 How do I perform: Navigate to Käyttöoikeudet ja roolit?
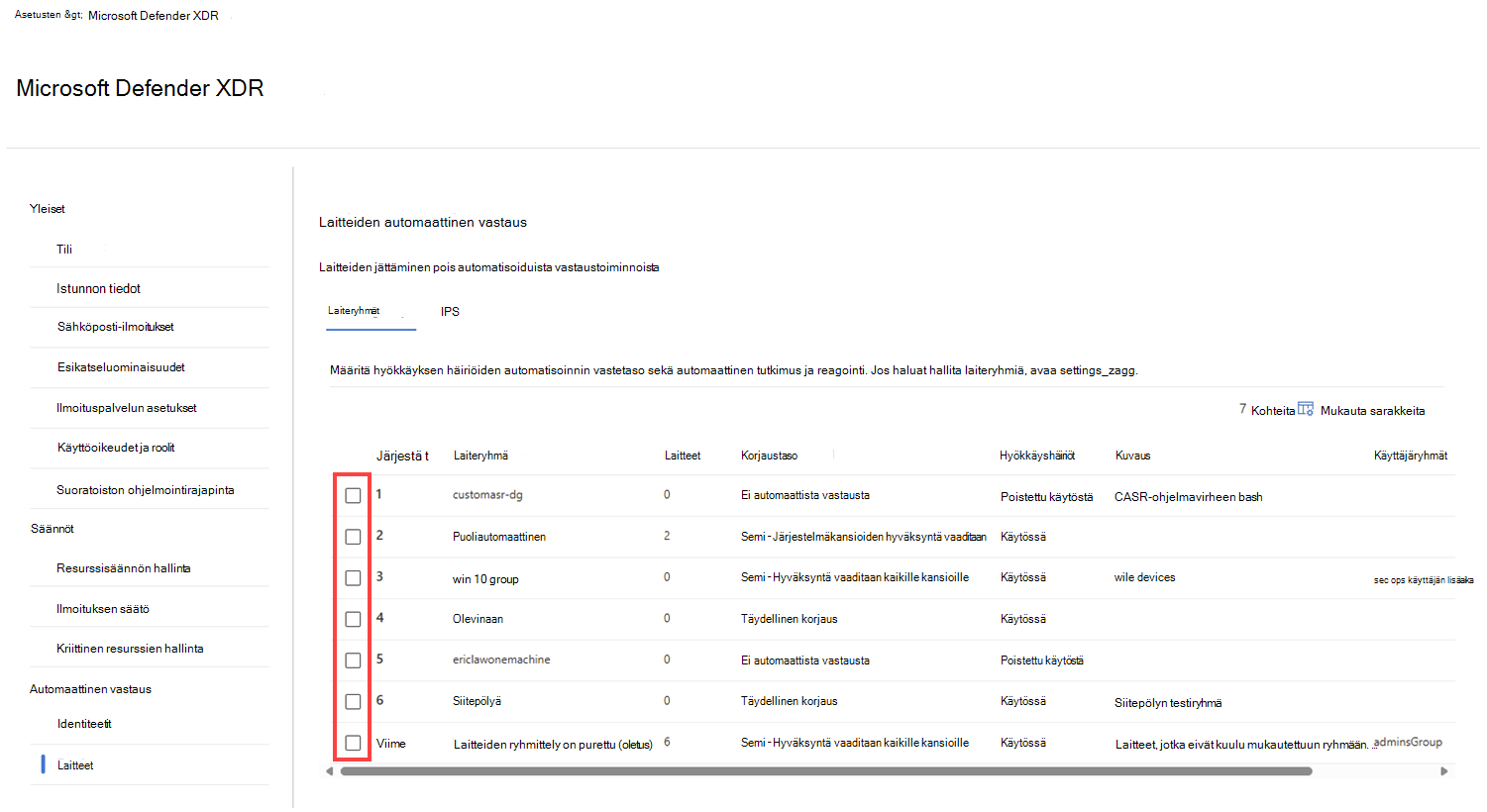pyautogui.click(x=116, y=448)
